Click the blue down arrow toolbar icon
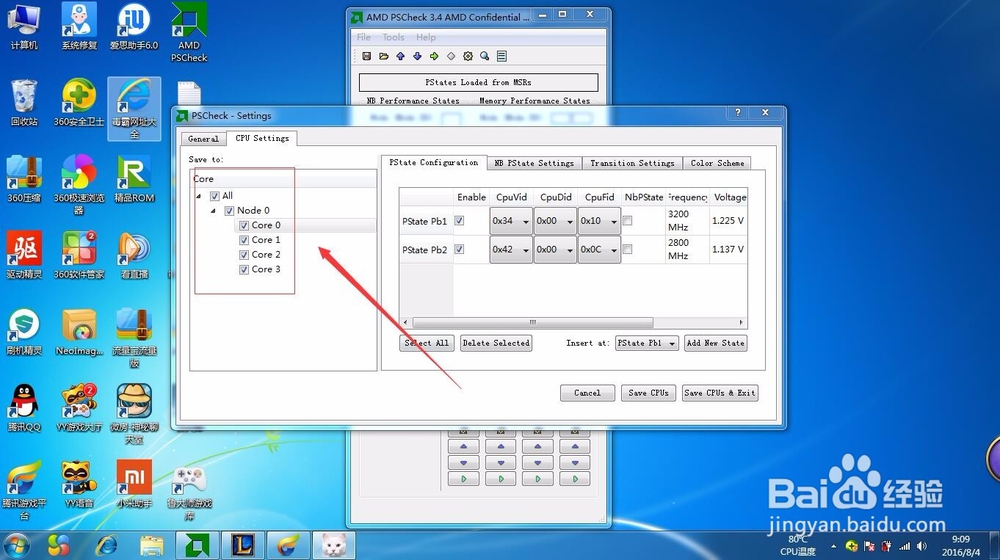 coord(417,56)
